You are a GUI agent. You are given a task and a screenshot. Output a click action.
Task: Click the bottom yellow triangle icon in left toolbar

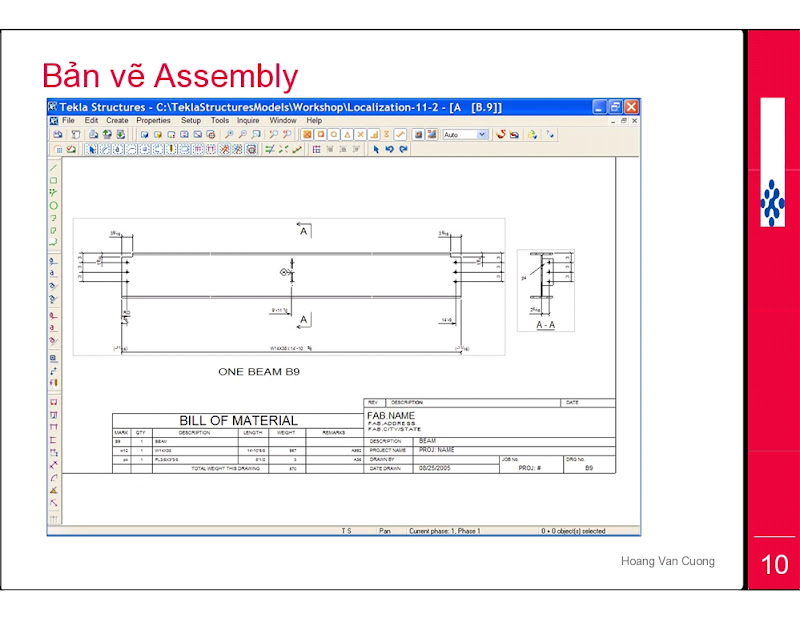click(54, 490)
